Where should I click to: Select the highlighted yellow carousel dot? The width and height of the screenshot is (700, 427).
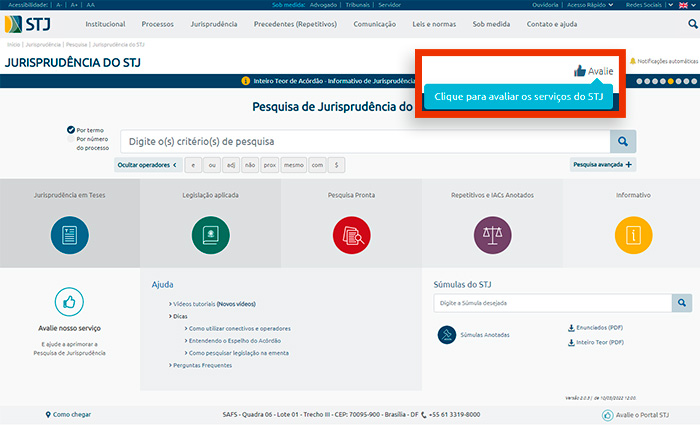click(x=671, y=81)
